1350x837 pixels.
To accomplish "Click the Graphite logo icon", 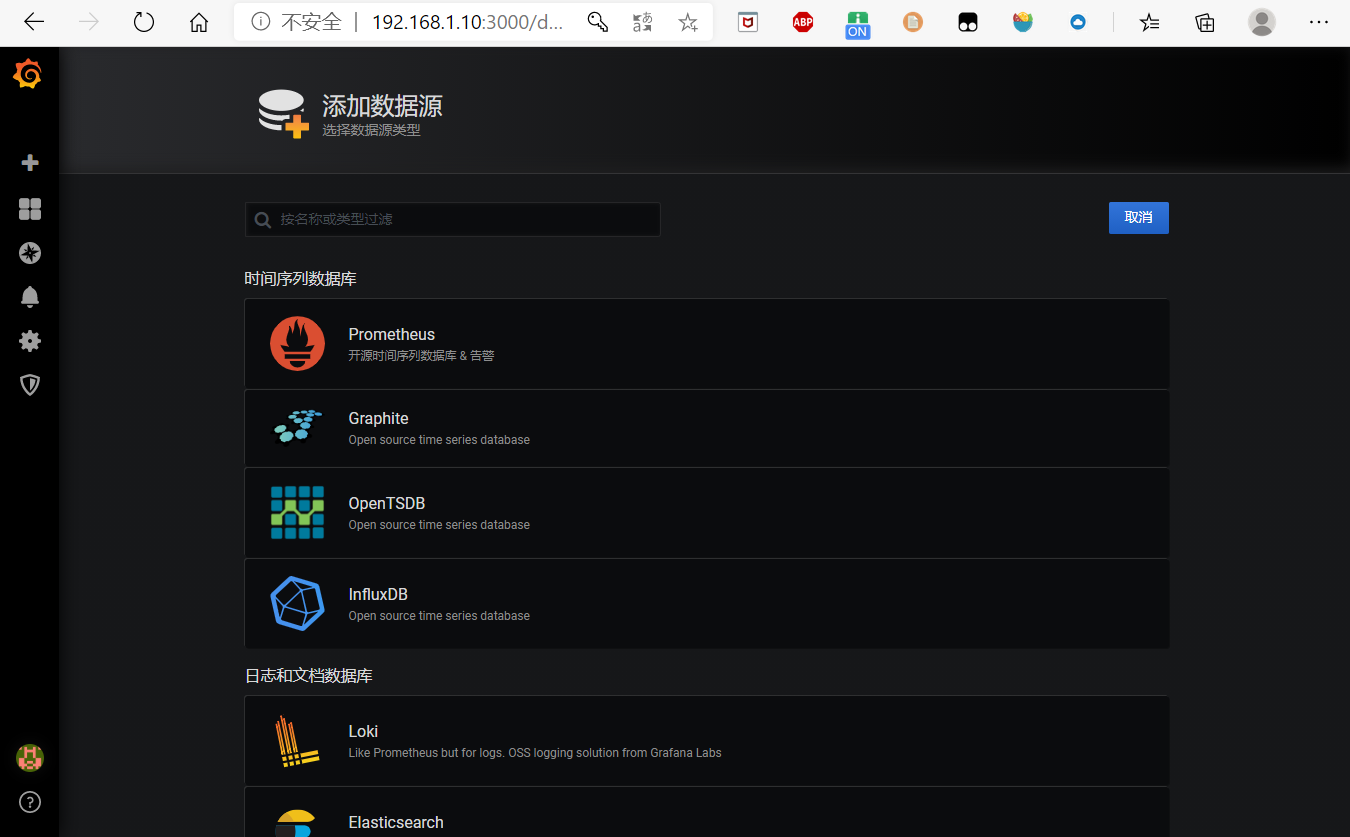I will click(297, 427).
